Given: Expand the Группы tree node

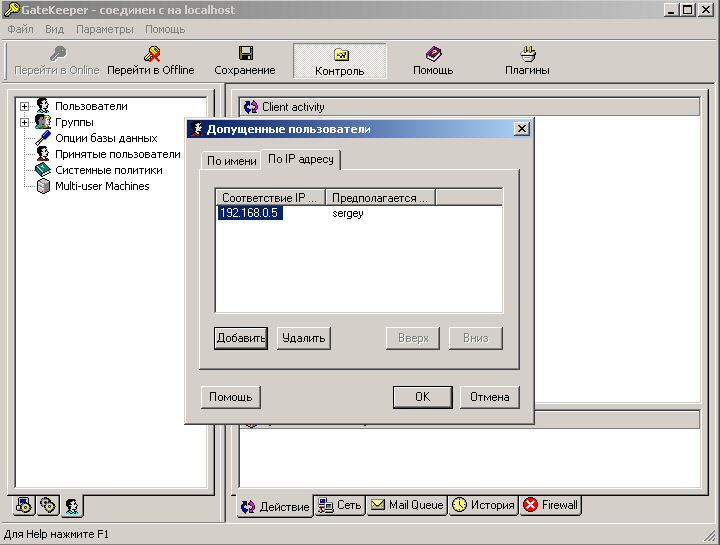Looking at the screenshot, I should point(24,123).
